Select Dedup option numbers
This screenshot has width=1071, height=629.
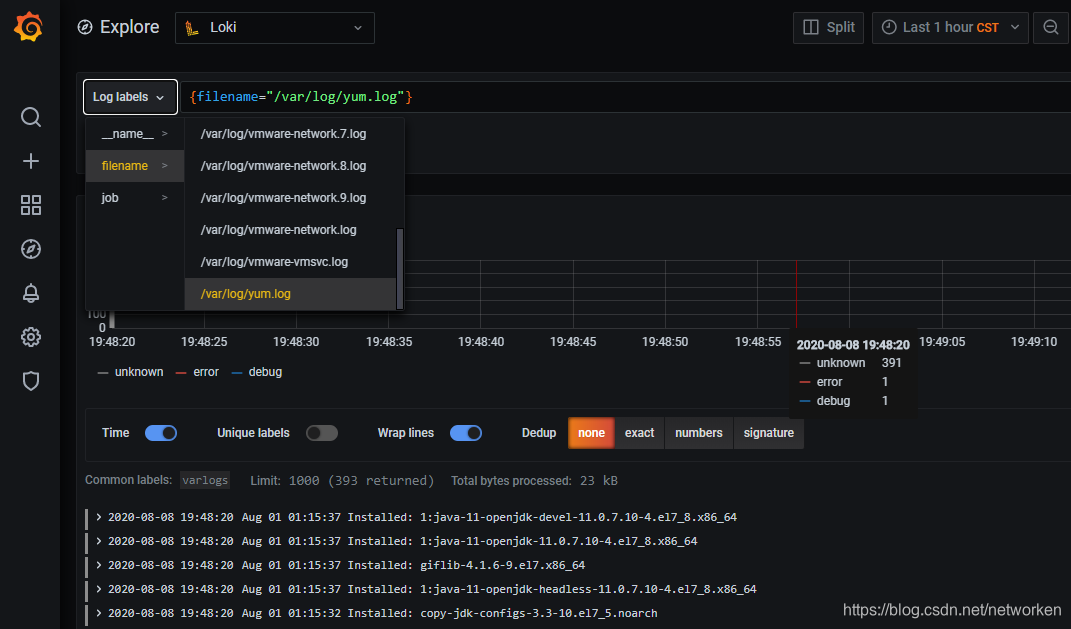click(x=699, y=433)
